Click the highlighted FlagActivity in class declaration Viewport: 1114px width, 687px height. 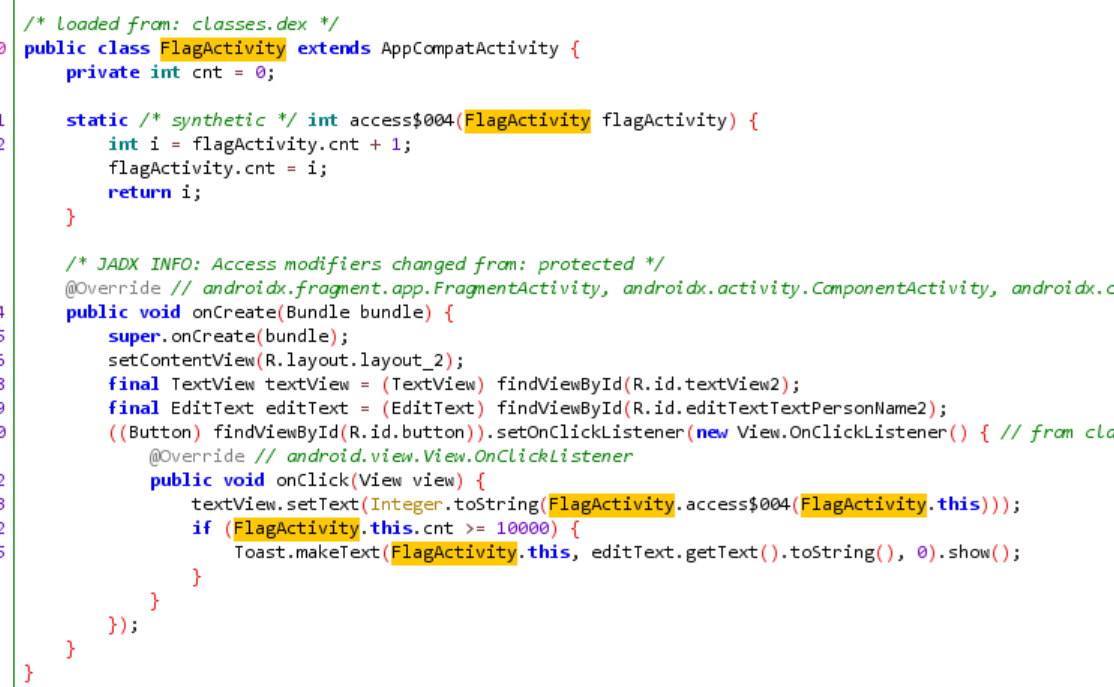point(222,48)
